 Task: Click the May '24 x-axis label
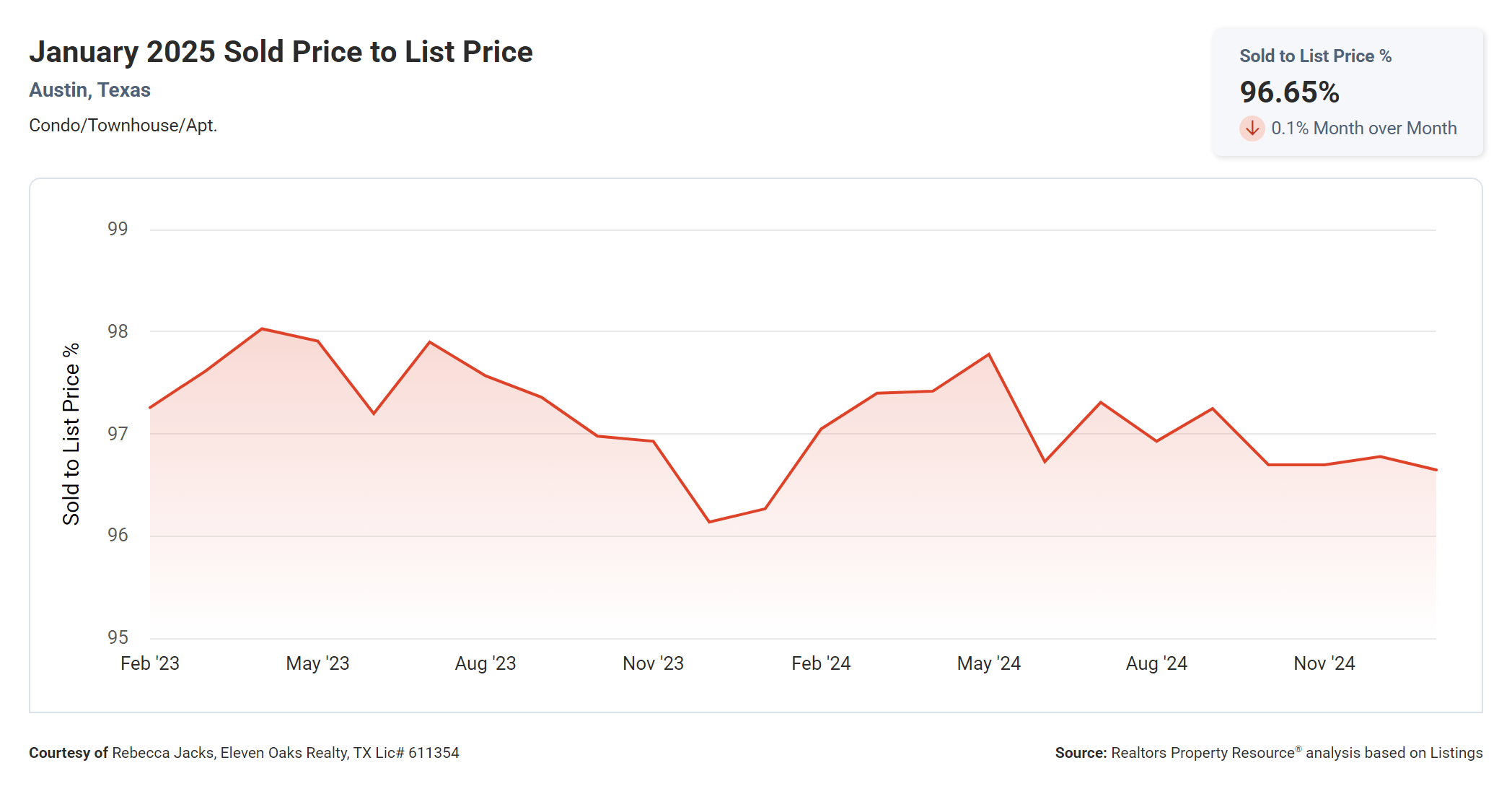988,663
